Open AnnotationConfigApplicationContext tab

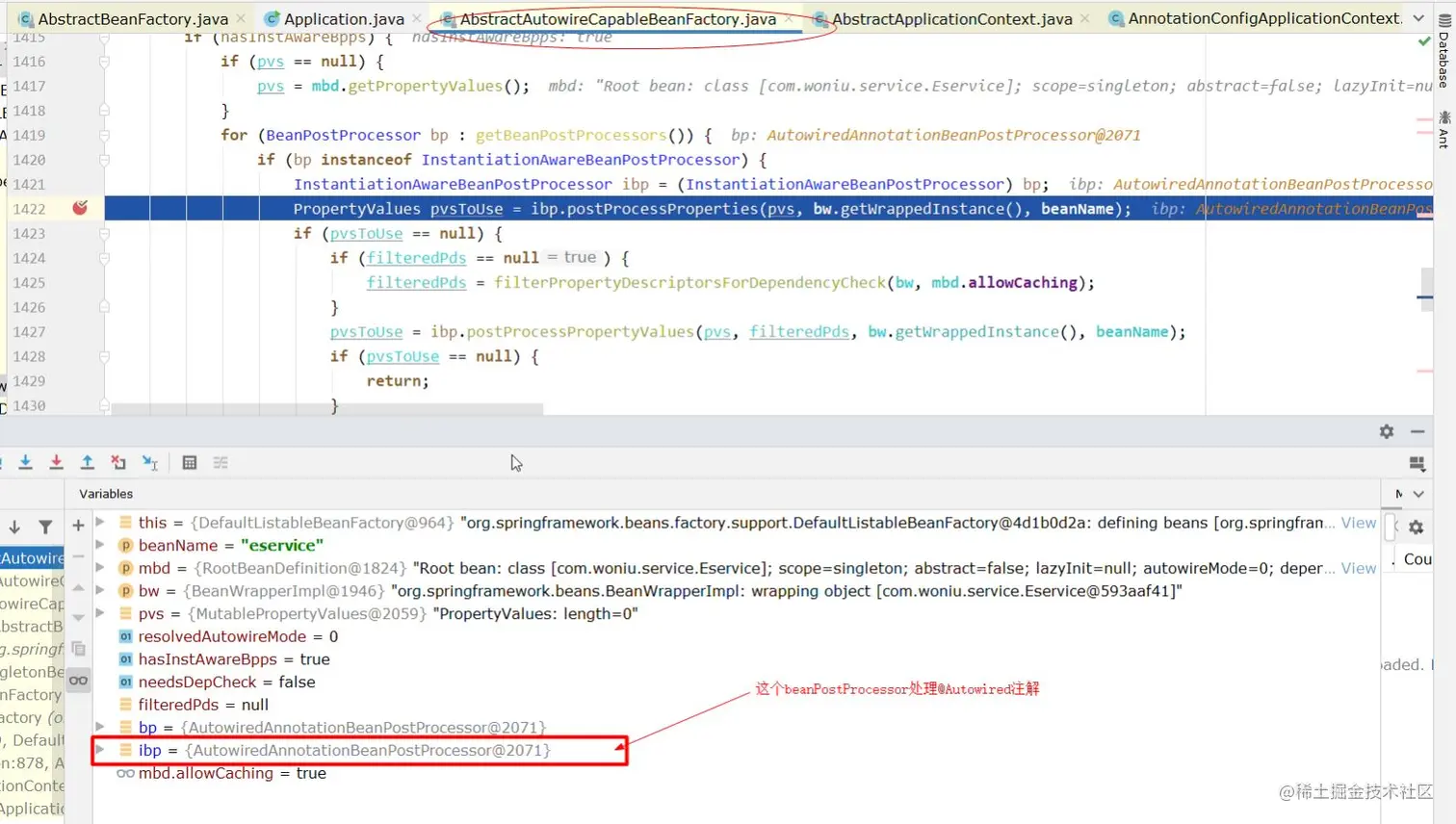[1264, 18]
